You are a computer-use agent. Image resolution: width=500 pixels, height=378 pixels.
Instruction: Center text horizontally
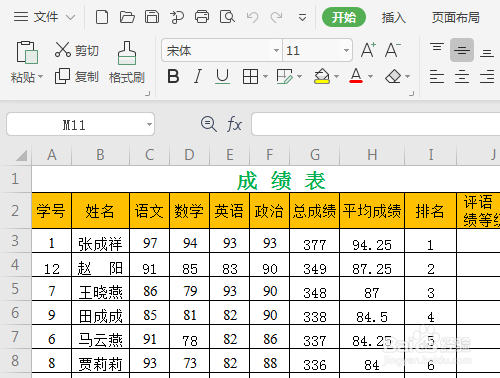pyautogui.click(x=462, y=77)
